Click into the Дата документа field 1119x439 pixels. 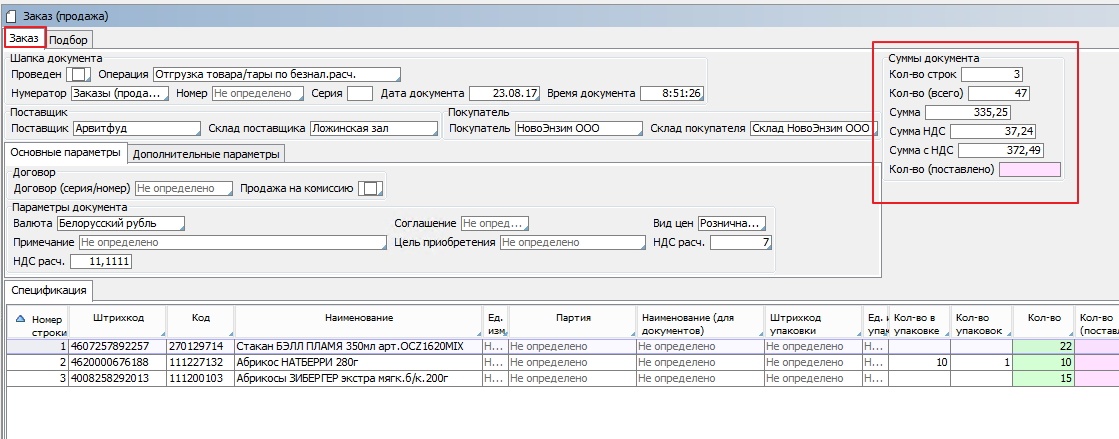(x=504, y=94)
